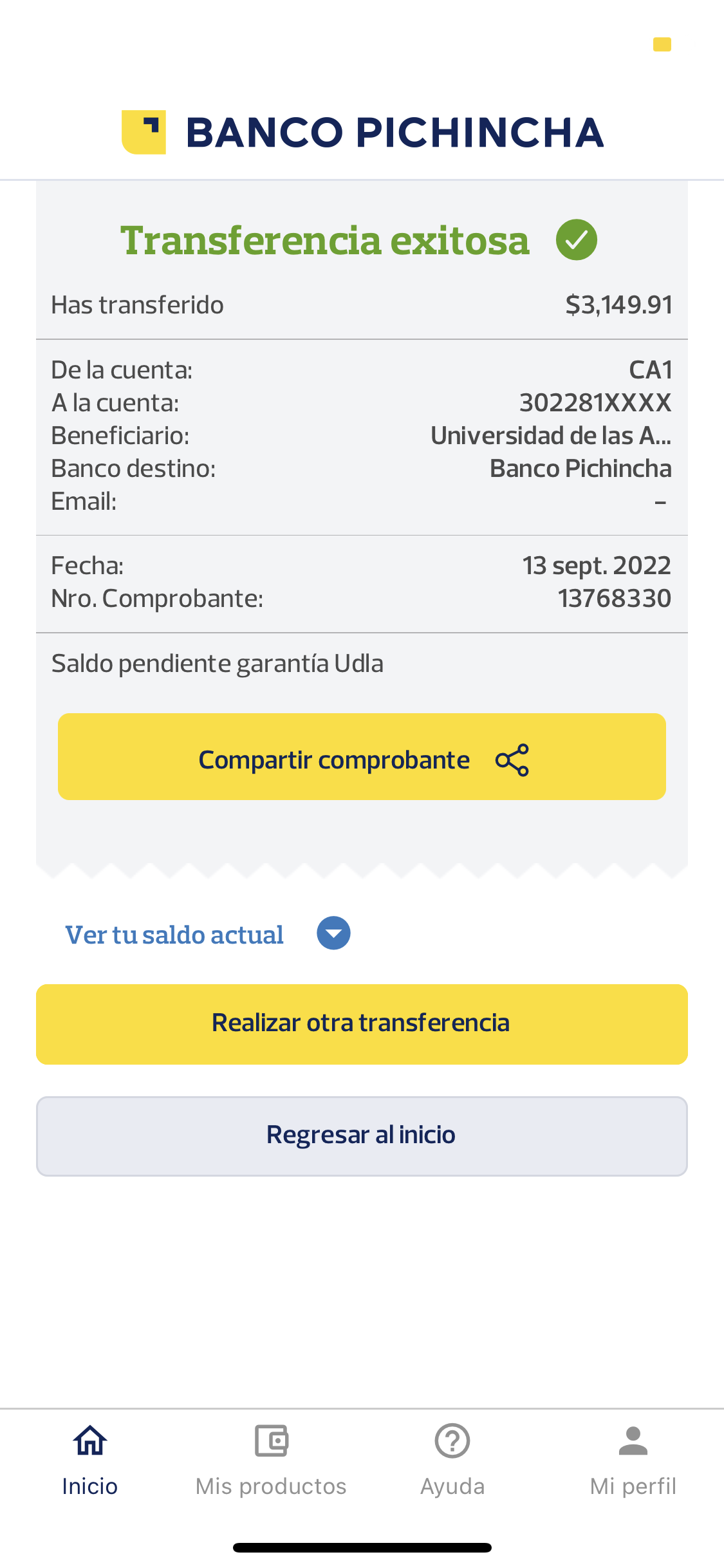Tap the yellow indicator at top right
This screenshot has height=1568, width=724.
[662, 44]
